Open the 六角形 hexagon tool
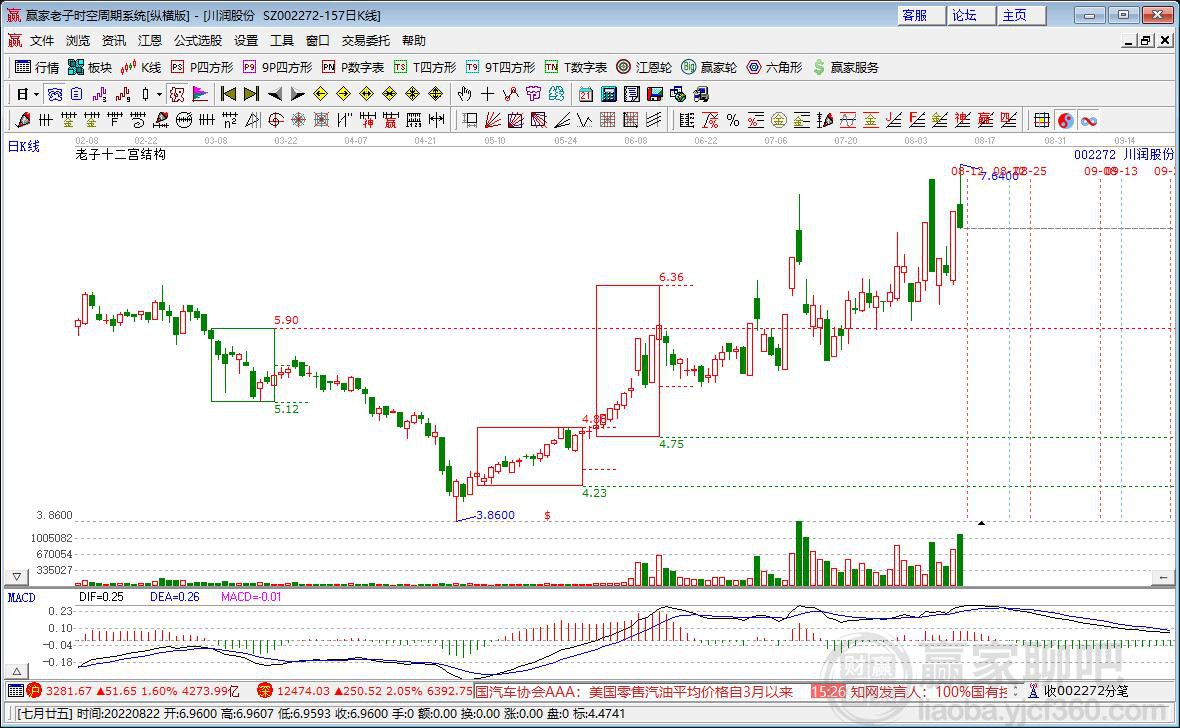 (x=774, y=67)
